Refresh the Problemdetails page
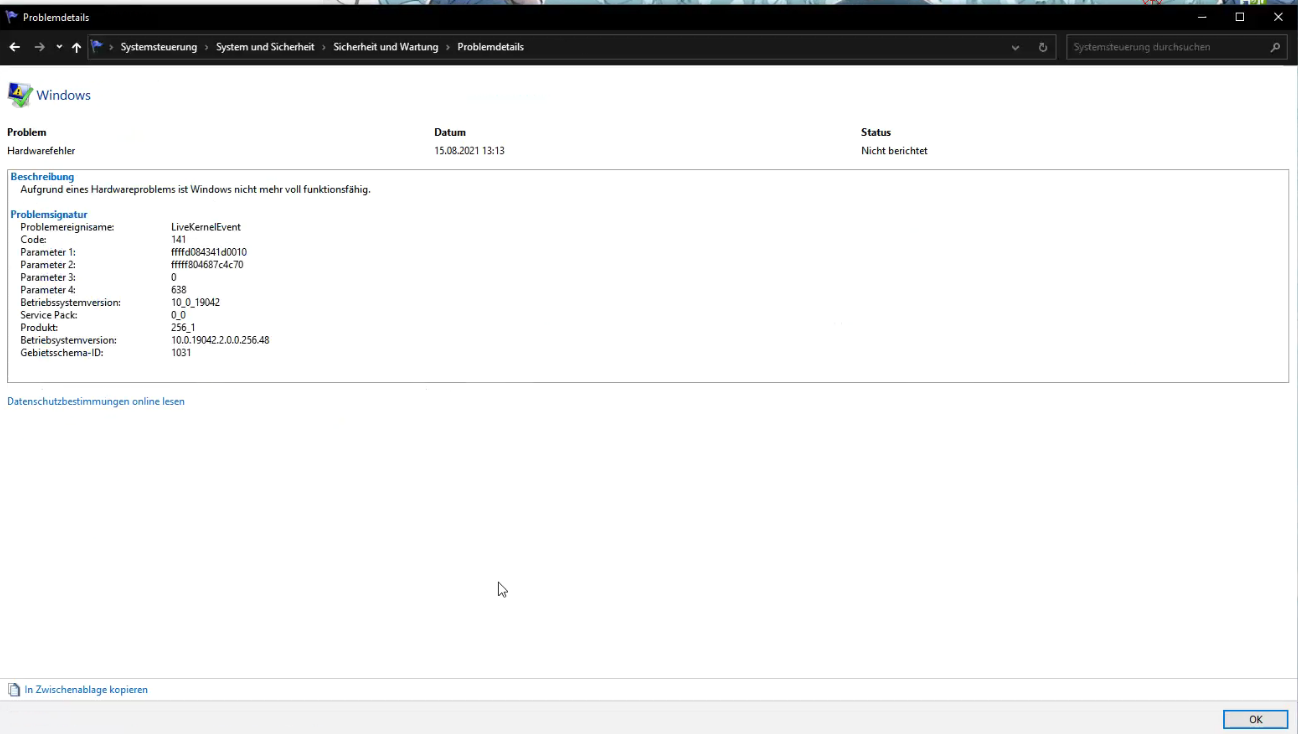Image resolution: width=1298 pixels, height=734 pixels. pos(1043,47)
